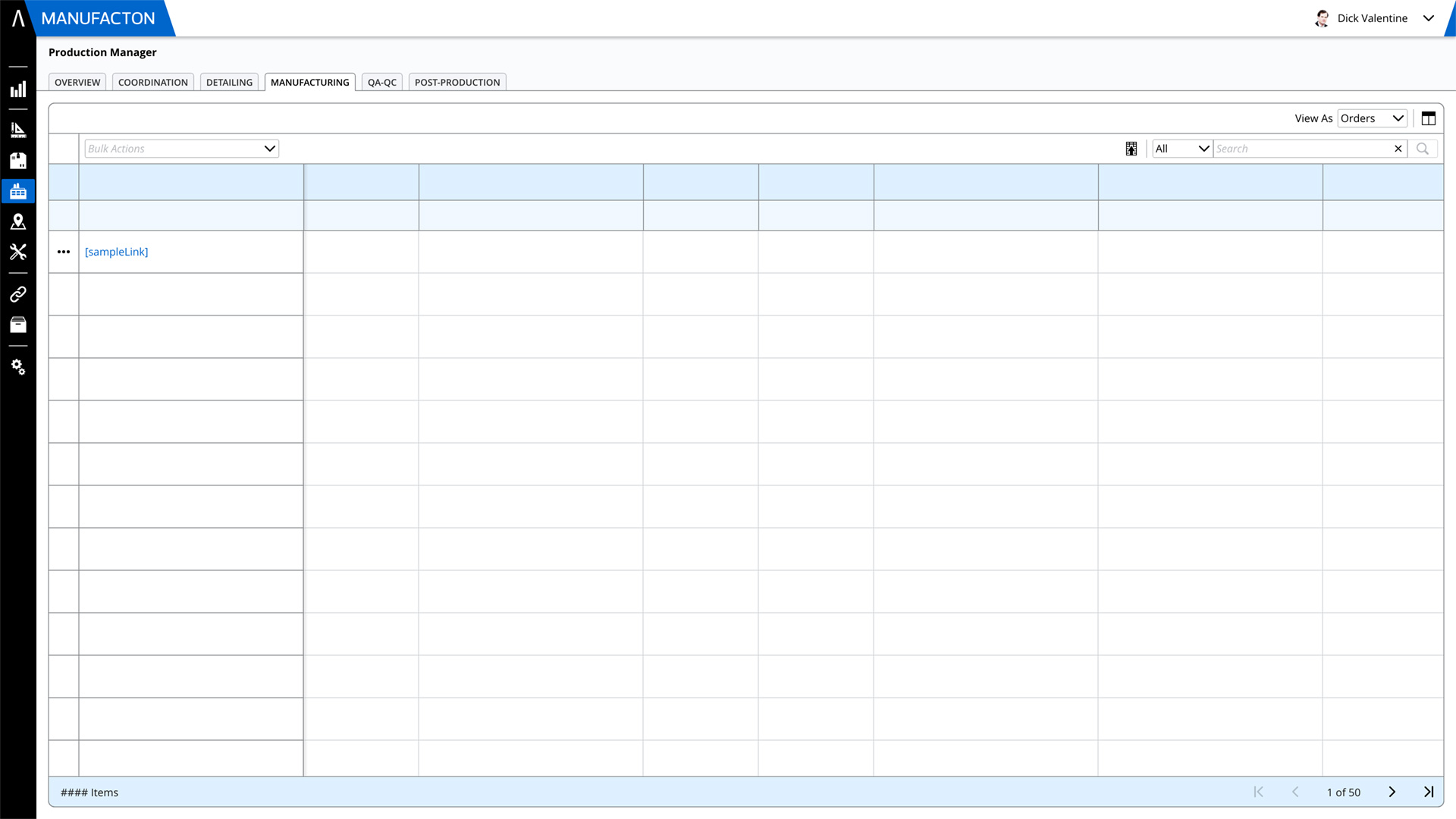Open the [sampleLink] link
Image resolution: width=1456 pixels, height=819 pixels.
(x=116, y=252)
